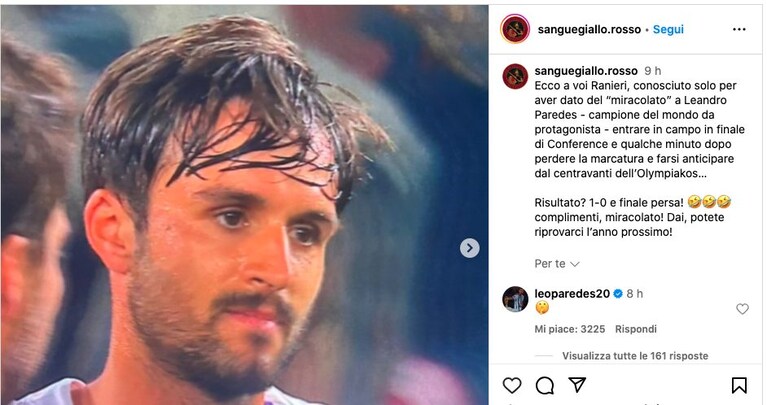Reply to the comment using Rispondi
The width and height of the screenshot is (767, 405).
(x=635, y=329)
